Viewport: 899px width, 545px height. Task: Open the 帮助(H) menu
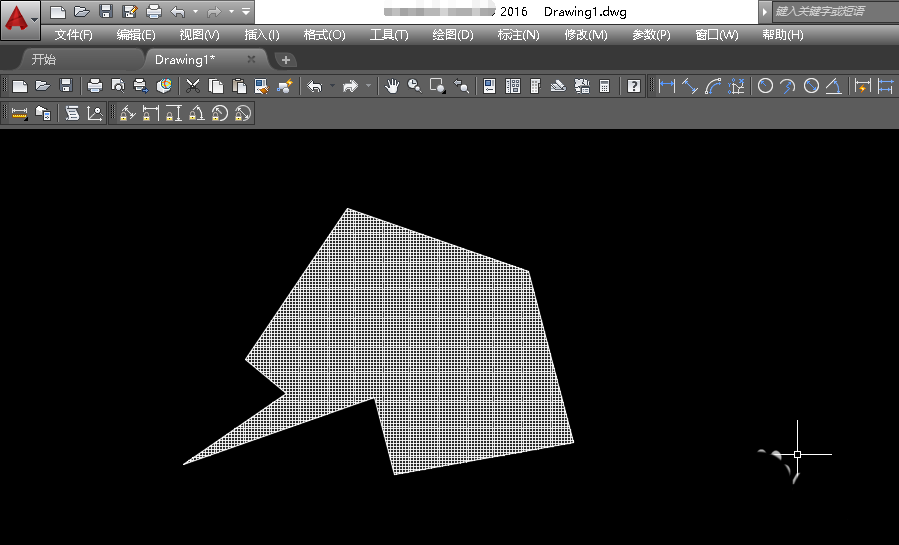coord(783,35)
